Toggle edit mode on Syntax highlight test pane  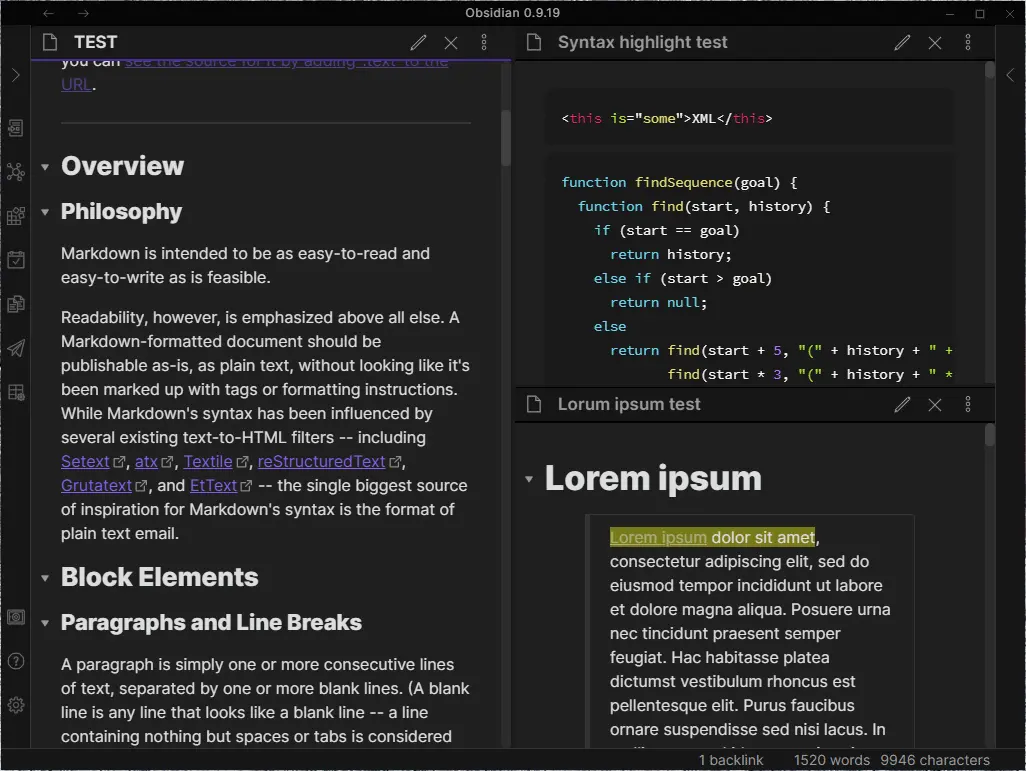[x=902, y=42]
